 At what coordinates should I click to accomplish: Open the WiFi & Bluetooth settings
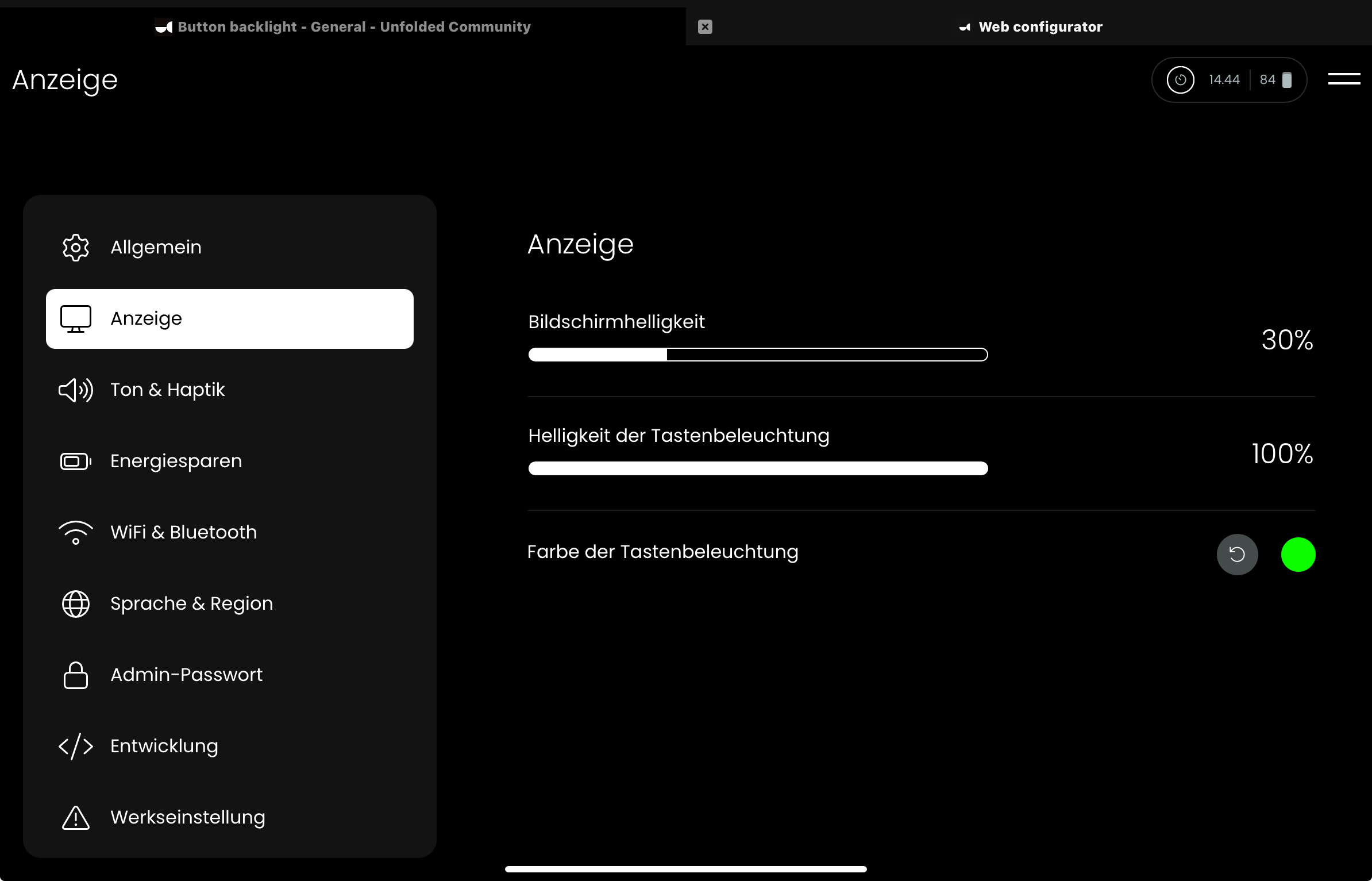183,533
